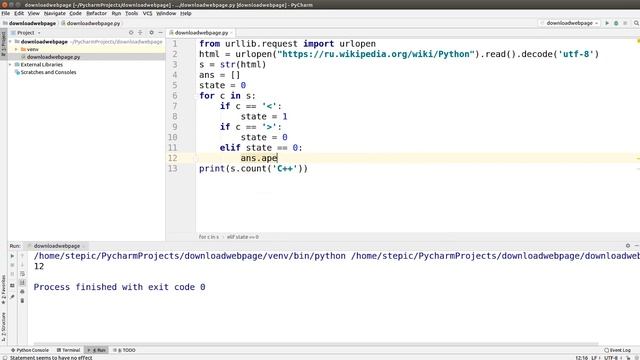Open the Navigate menu
Viewport: 640px width, 360px height.
click(x=55, y=13)
